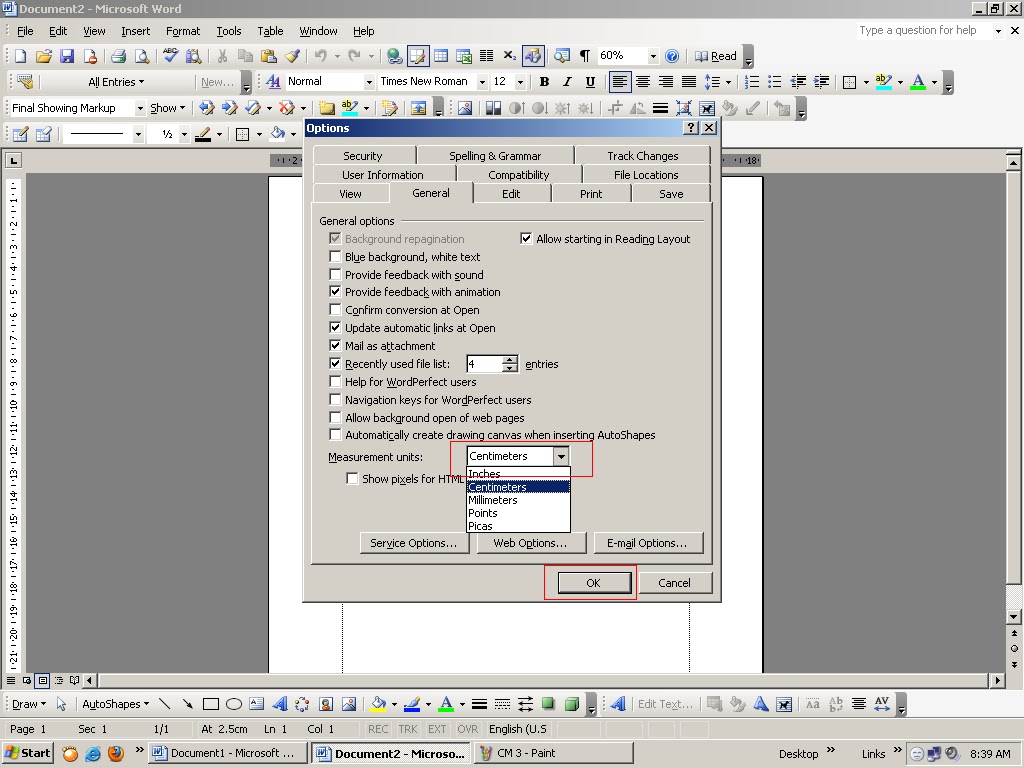Toggle Bold formatting

tap(544, 82)
